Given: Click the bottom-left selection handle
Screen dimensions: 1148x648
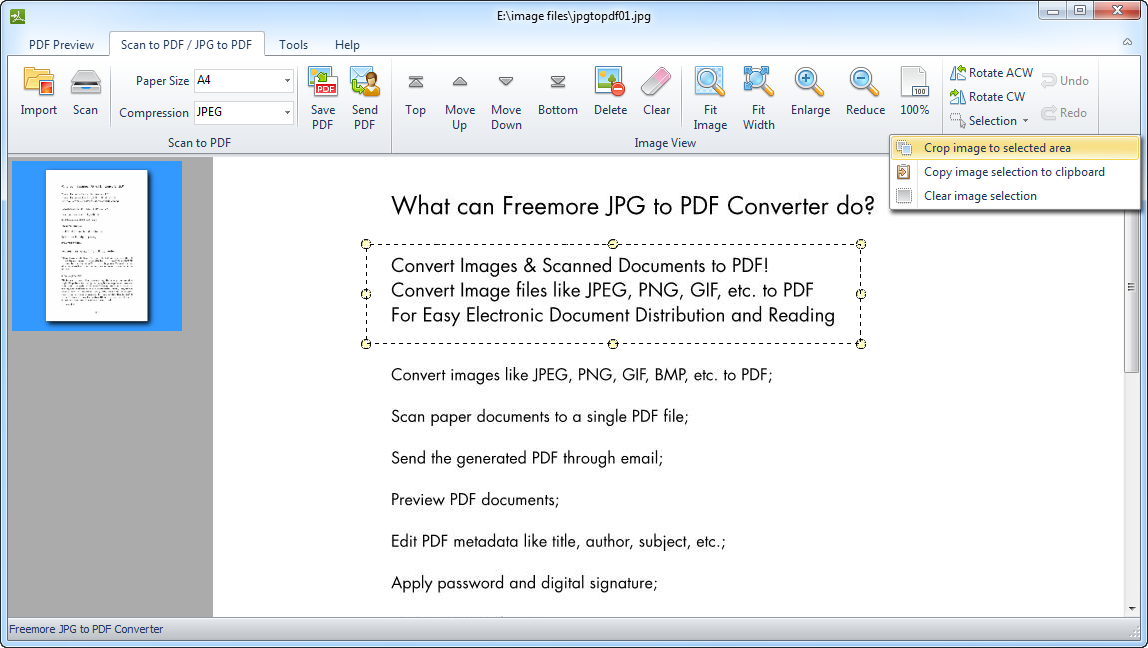Looking at the screenshot, I should coord(366,343).
